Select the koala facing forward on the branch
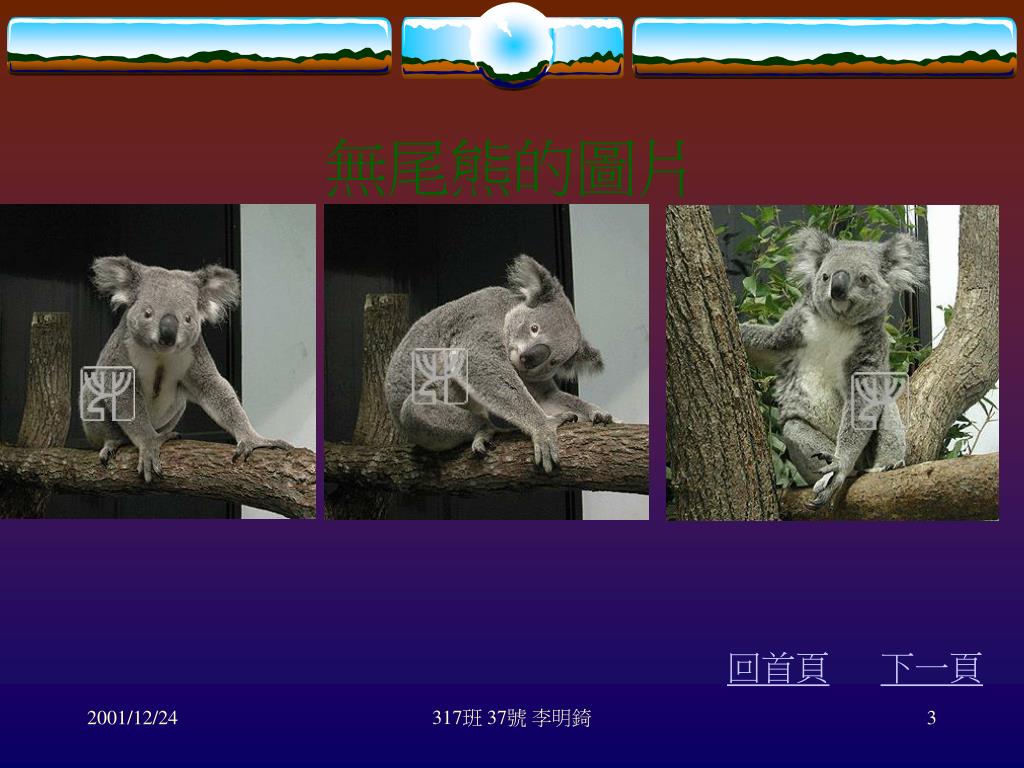 point(157,362)
